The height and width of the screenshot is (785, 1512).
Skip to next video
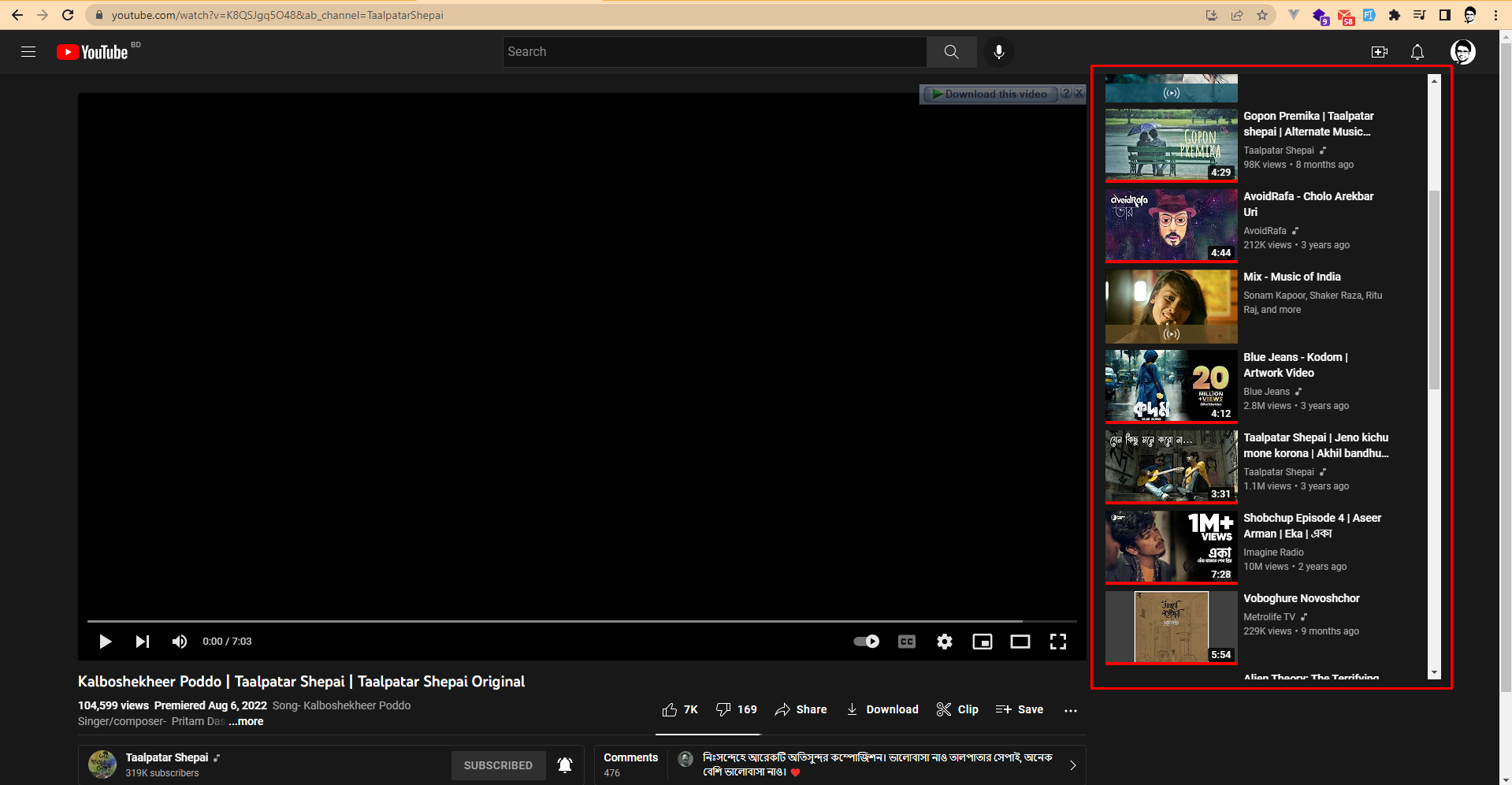tap(142, 642)
